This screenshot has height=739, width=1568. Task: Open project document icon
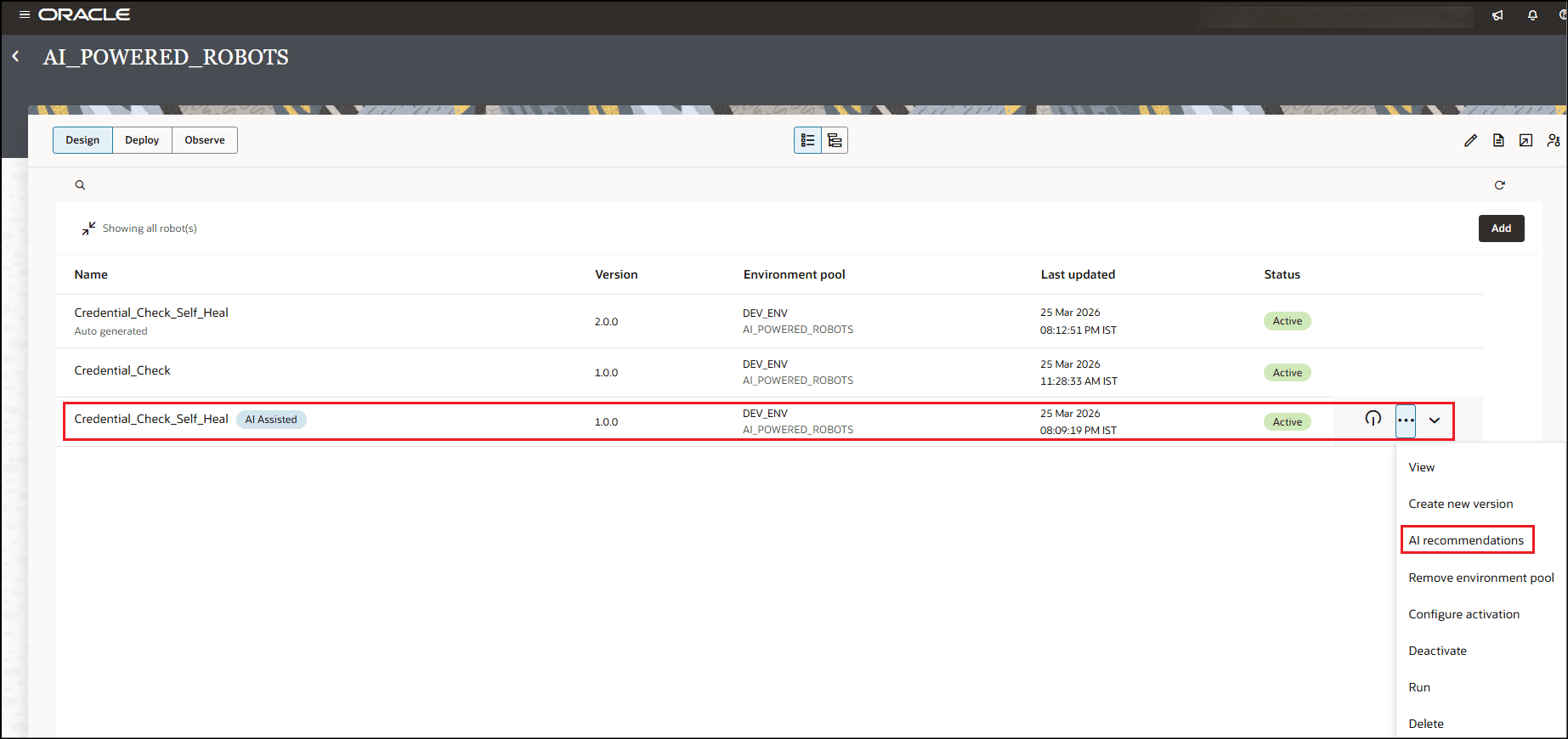(x=1498, y=140)
